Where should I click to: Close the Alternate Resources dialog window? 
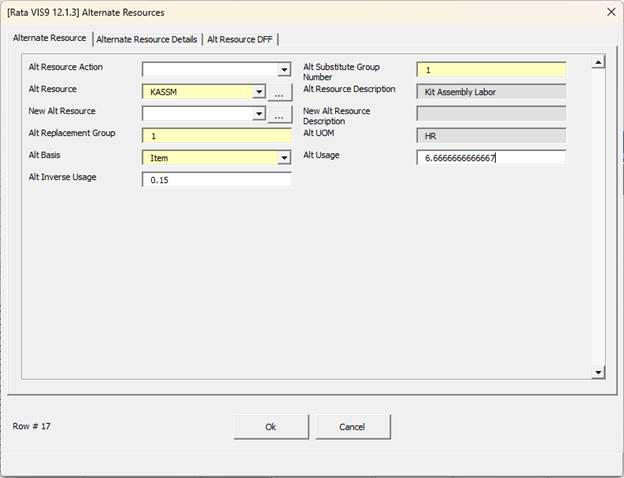pyautogui.click(x=610, y=12)
